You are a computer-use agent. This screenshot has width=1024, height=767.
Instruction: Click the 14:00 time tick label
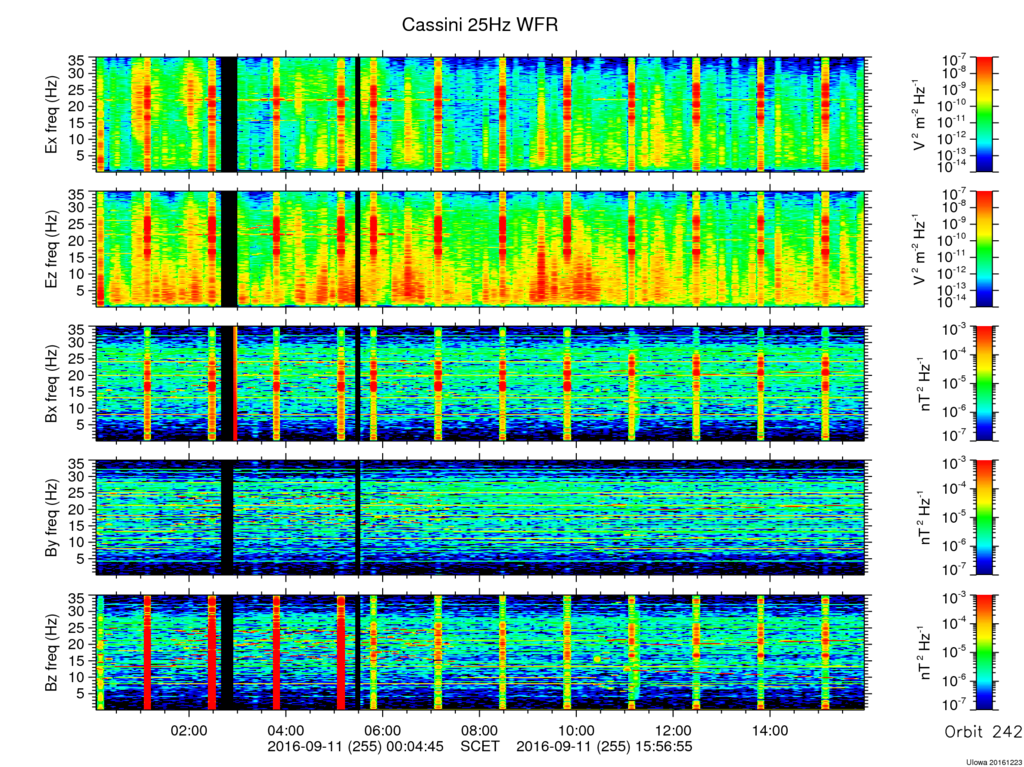point(770,730)
